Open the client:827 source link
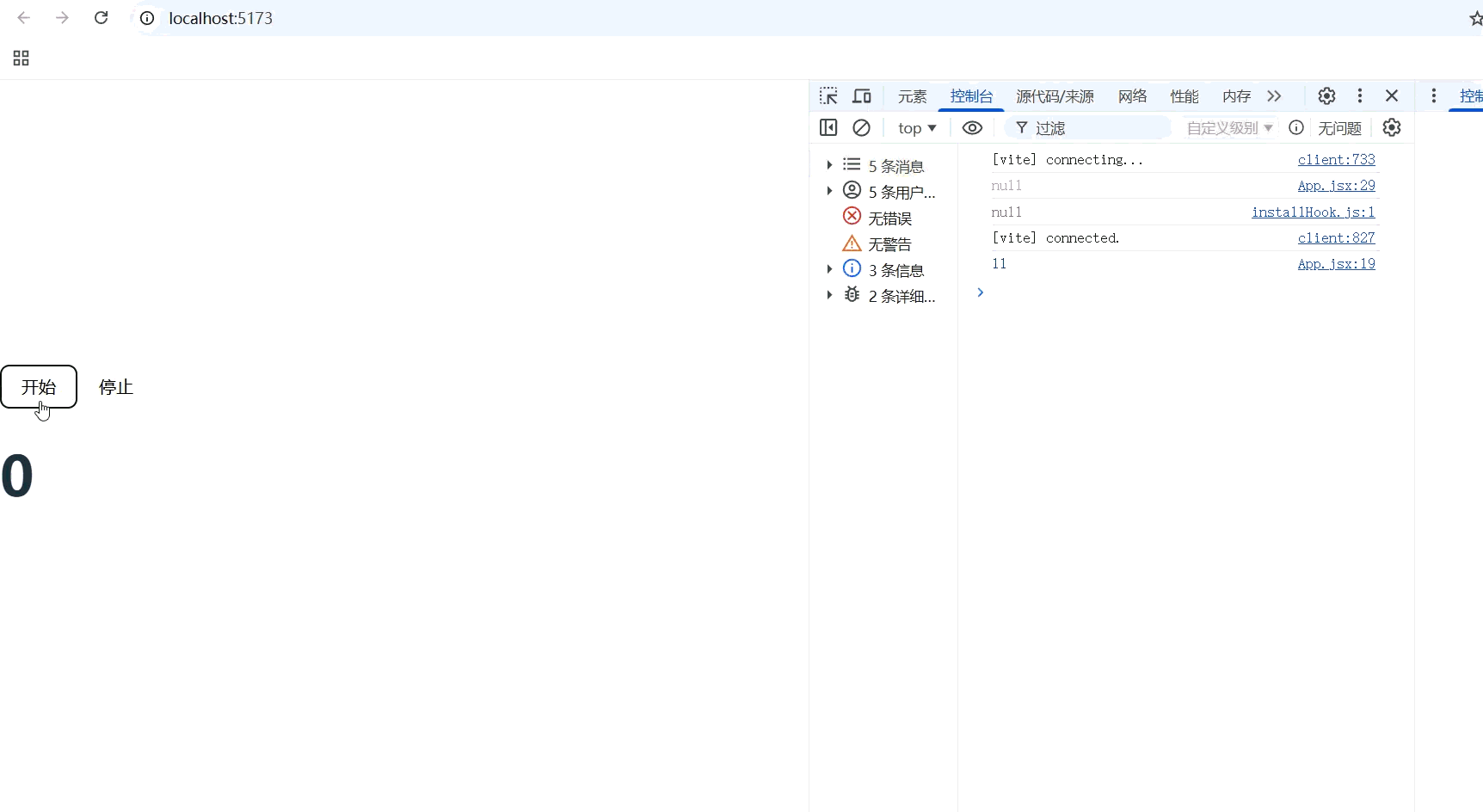 [x=1337, y=238]
